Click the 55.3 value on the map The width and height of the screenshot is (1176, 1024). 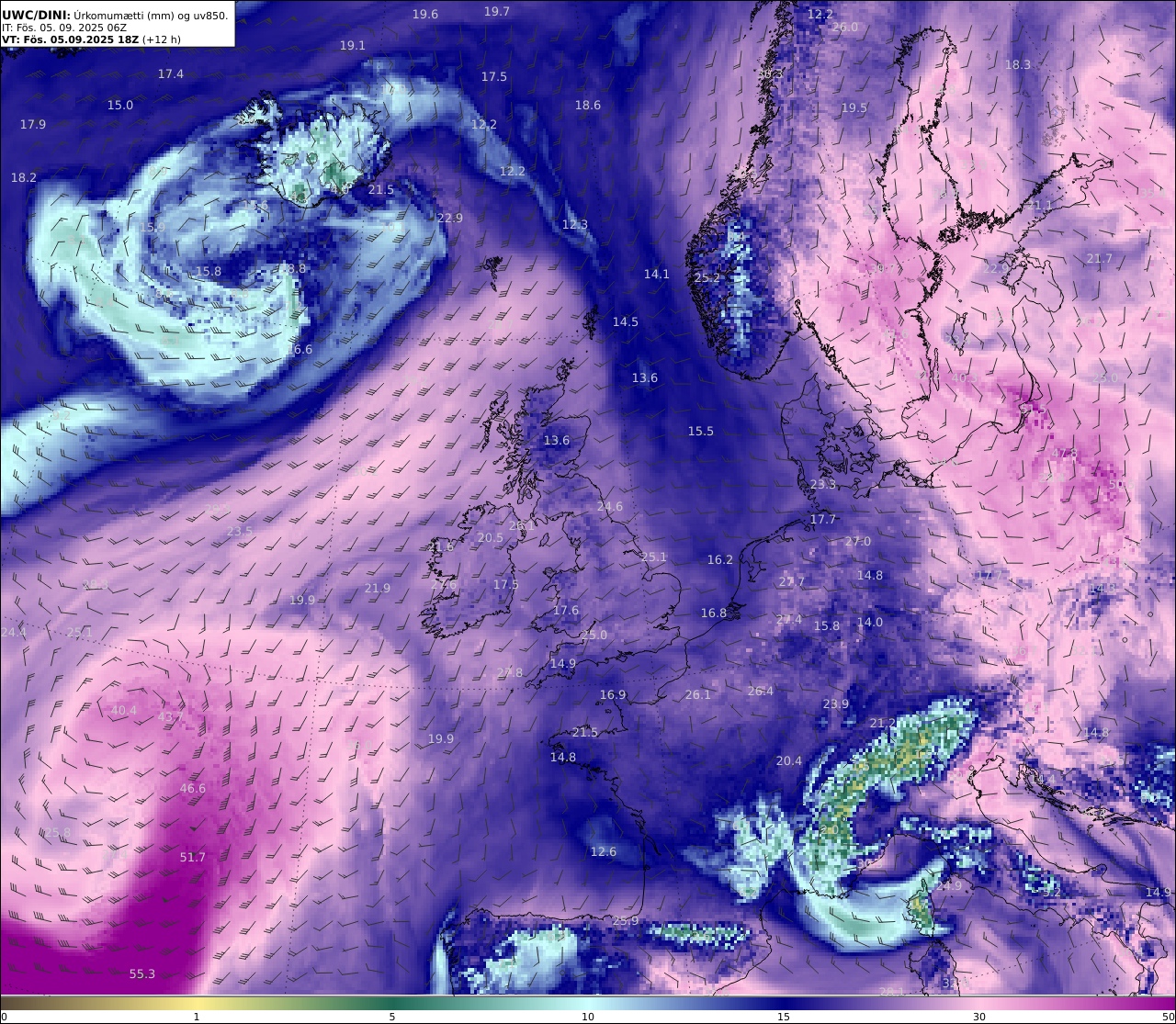tap(141, 974)
